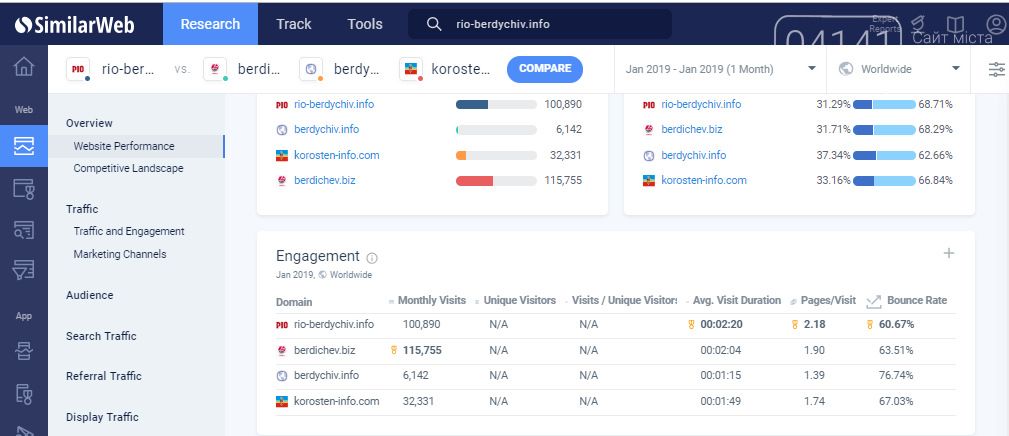Screen dimensions: 1009x436
Task: Click the red berdichev.biz visits bar
Action: coord(474,181)
